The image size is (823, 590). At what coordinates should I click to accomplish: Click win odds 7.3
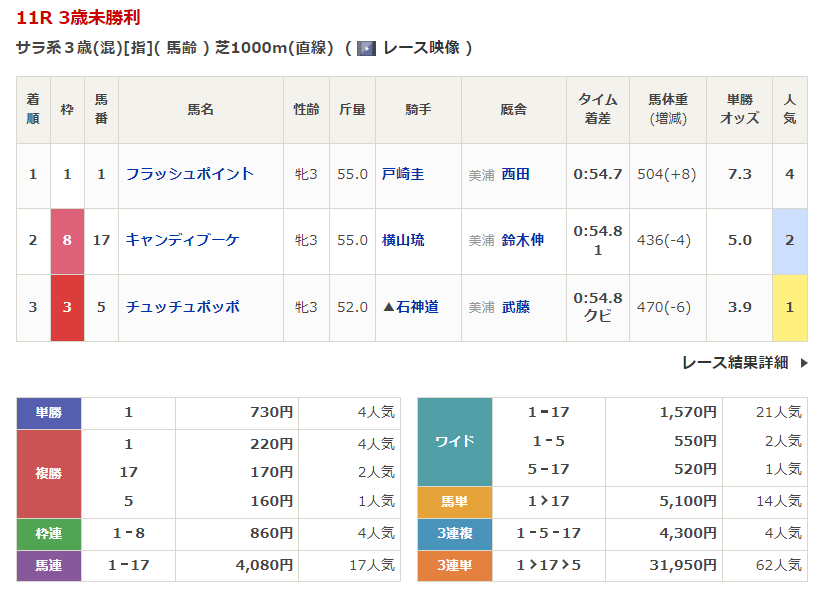point(739,174)
